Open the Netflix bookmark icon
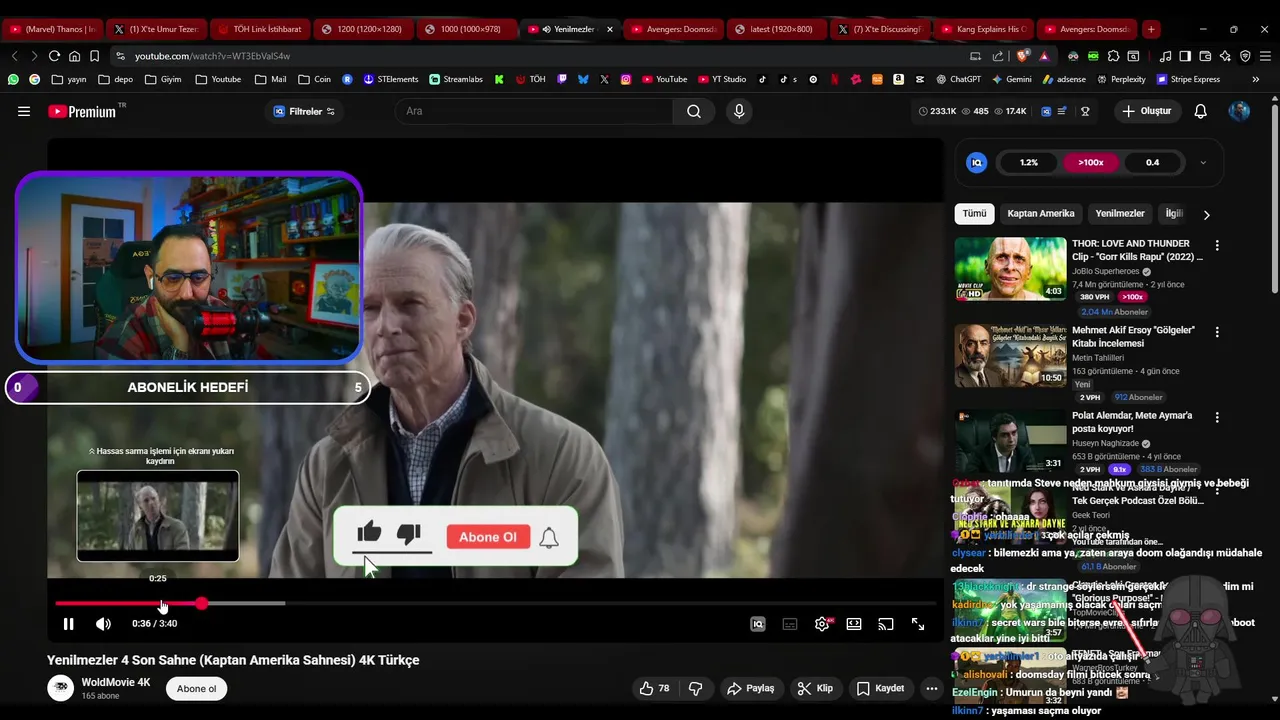This screenshot has height=720, width=1280. pyautogui.click(x=834, y=79)
